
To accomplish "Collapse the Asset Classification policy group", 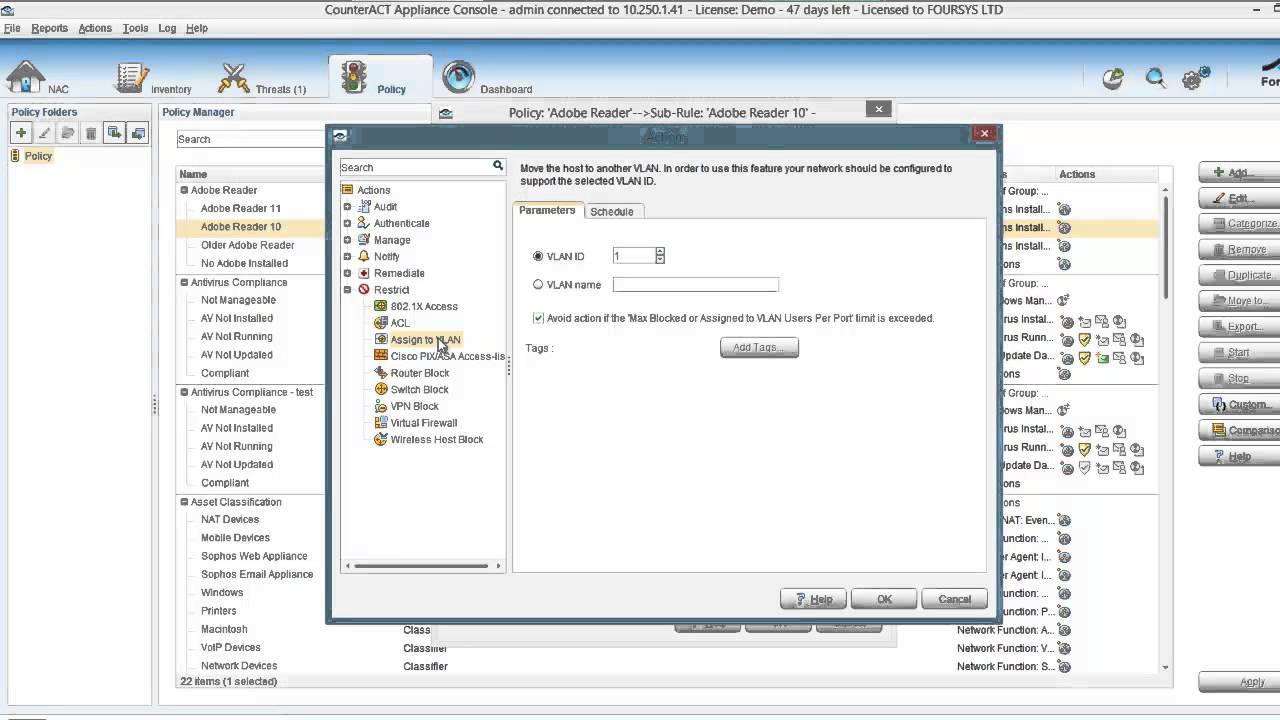I will coord(184,502).
